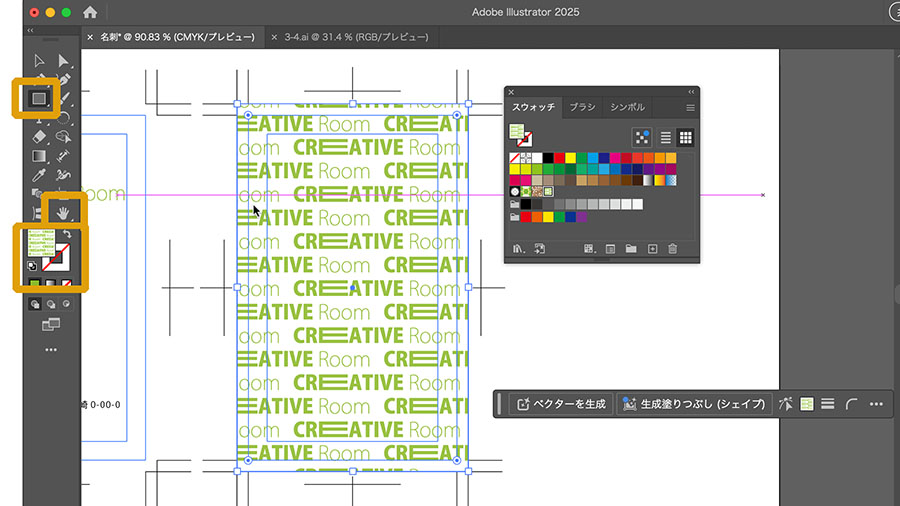Select the yellow-orange gradient swatch
Image resolution: width=900 pixels, height=506 pixels.
coord(660,180)
